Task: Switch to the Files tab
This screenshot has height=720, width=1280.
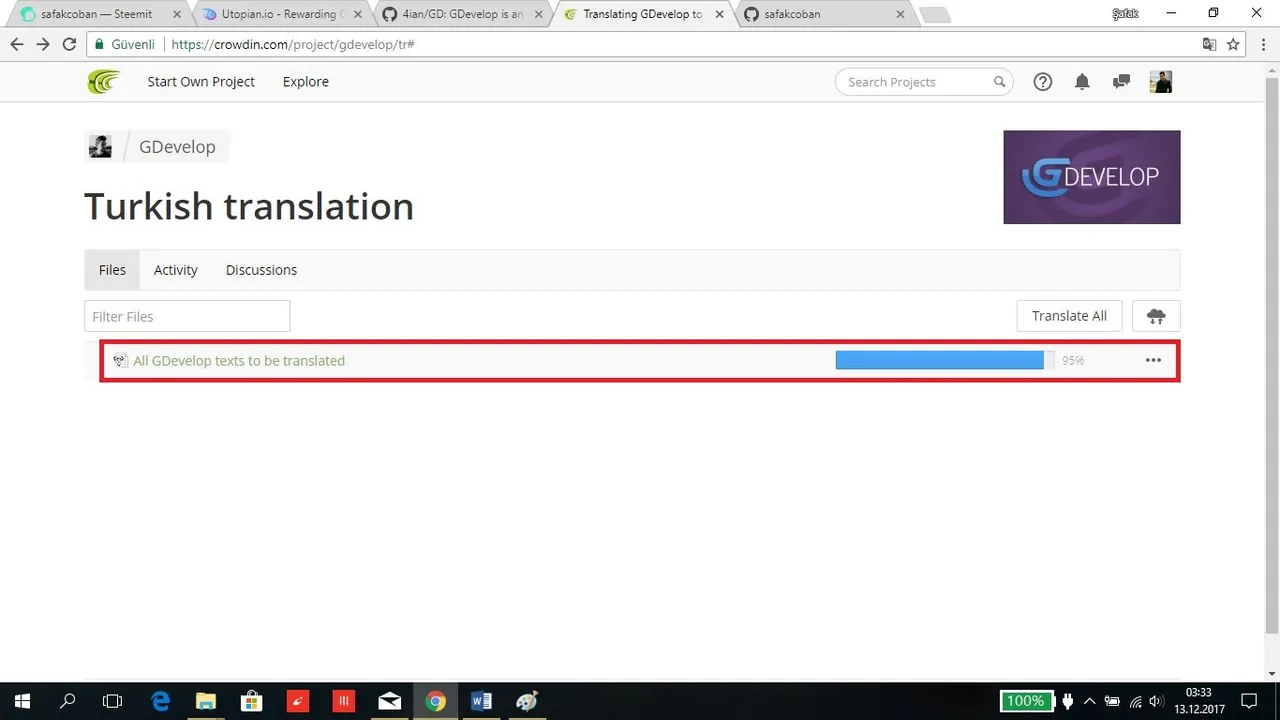Action: tap(112, 270)
